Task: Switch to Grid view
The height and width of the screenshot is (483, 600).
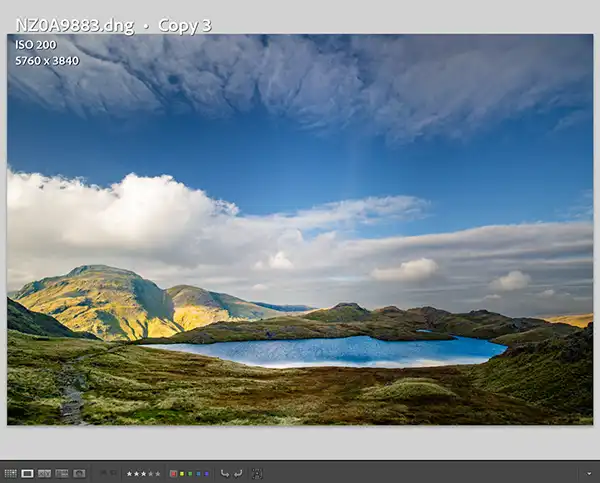Action: (10, 474)
